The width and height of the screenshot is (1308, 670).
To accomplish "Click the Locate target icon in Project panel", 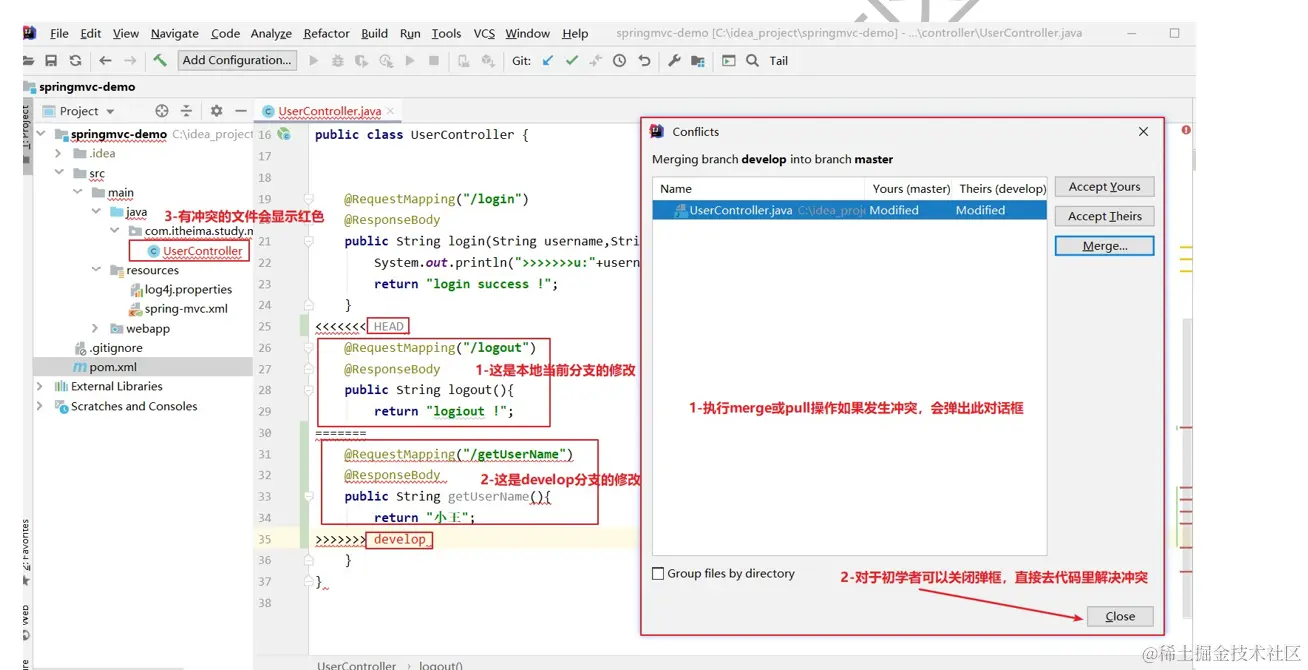I will [162, 111].
